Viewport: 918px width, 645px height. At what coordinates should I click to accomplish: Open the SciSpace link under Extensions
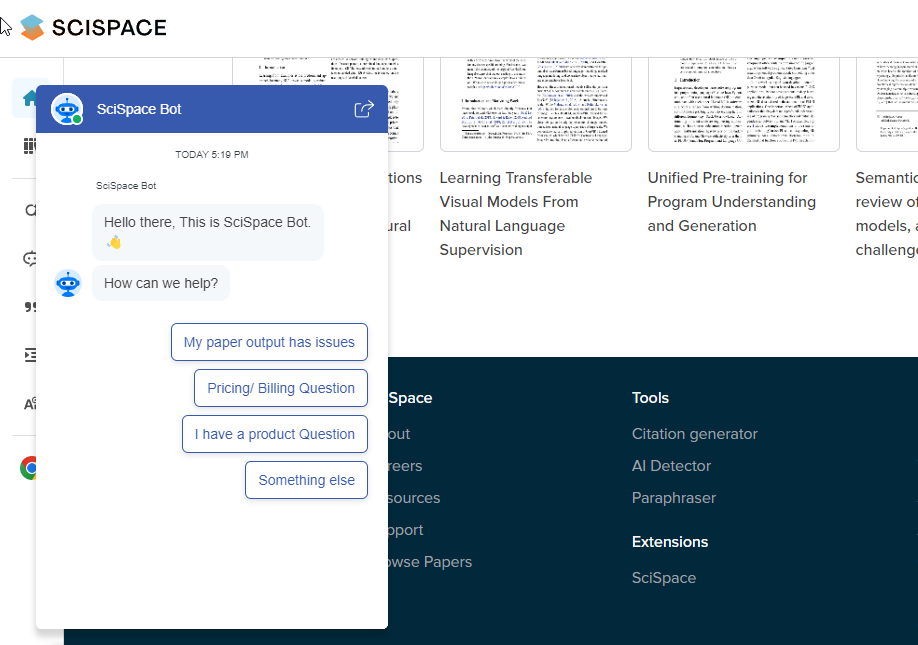[x=664, y=578]
